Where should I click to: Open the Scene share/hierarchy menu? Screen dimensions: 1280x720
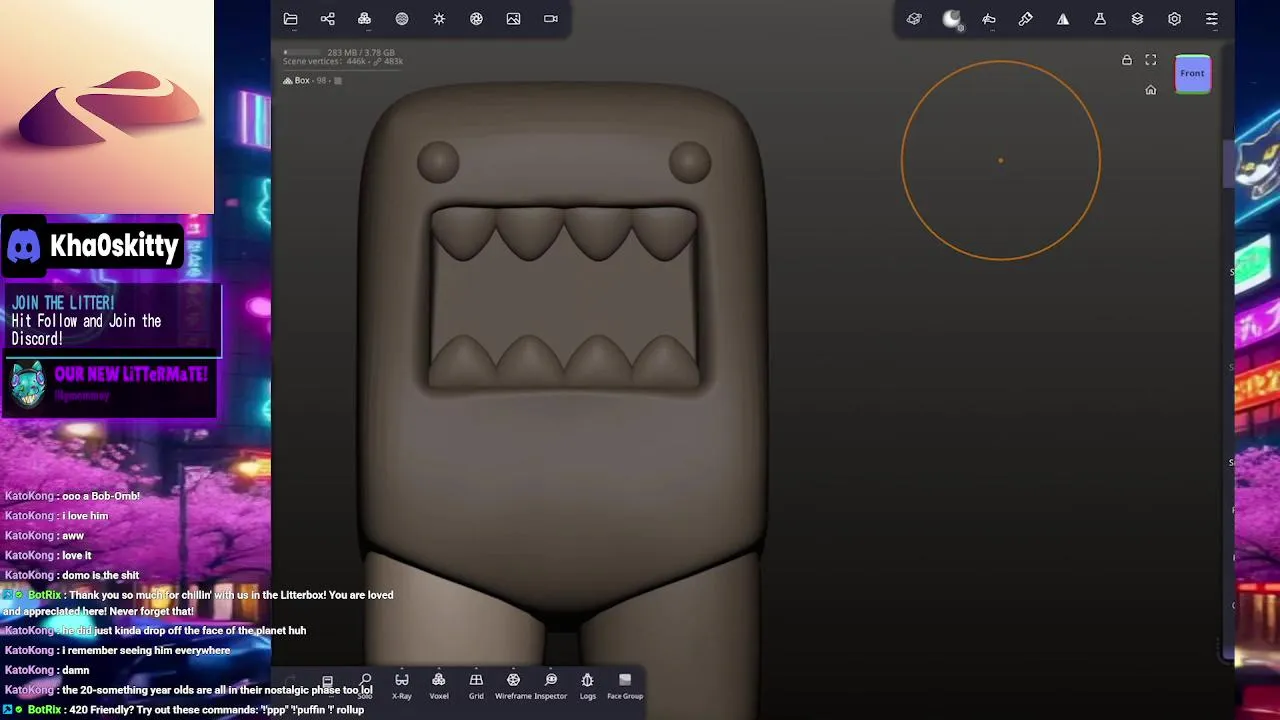[327, 19]
